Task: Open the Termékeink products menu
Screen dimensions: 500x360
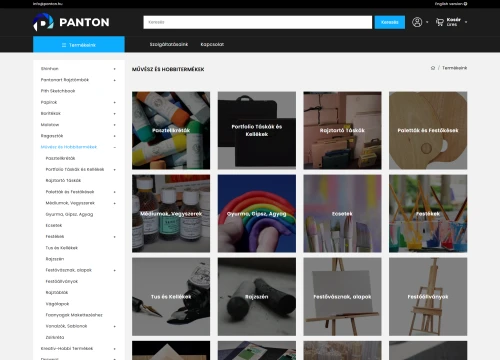Action: tap(79, 45)
